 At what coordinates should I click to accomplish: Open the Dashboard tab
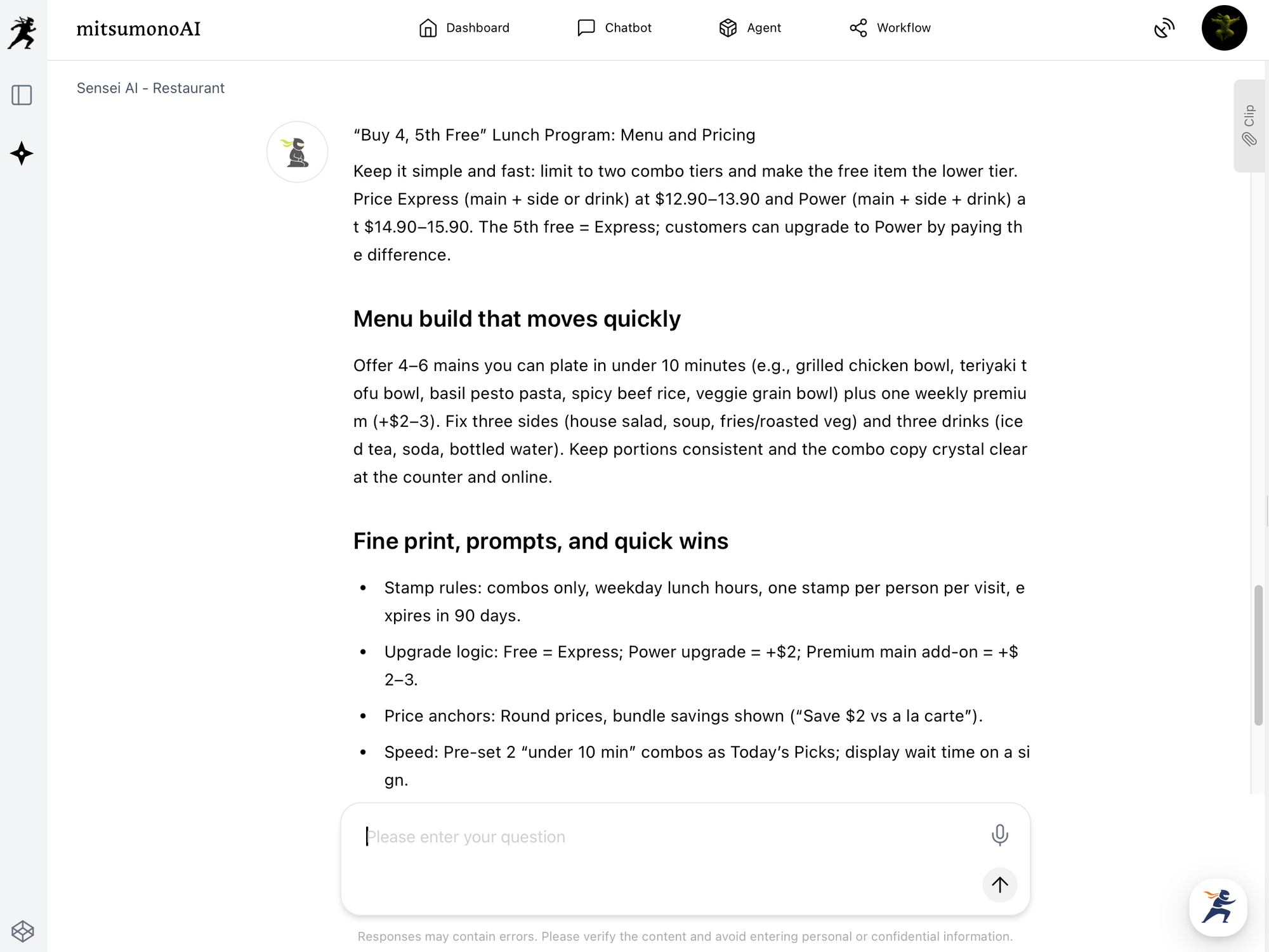[477, 28]
